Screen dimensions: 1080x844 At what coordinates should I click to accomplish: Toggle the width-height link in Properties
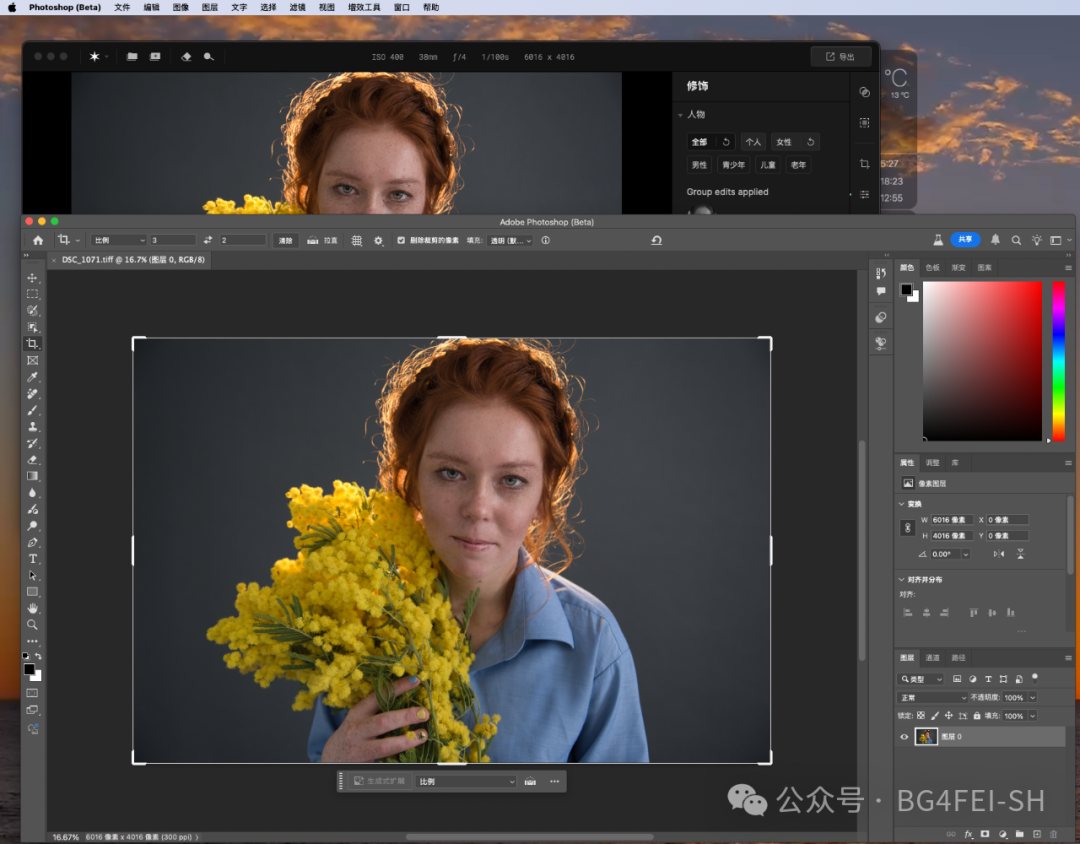[907, 528]
